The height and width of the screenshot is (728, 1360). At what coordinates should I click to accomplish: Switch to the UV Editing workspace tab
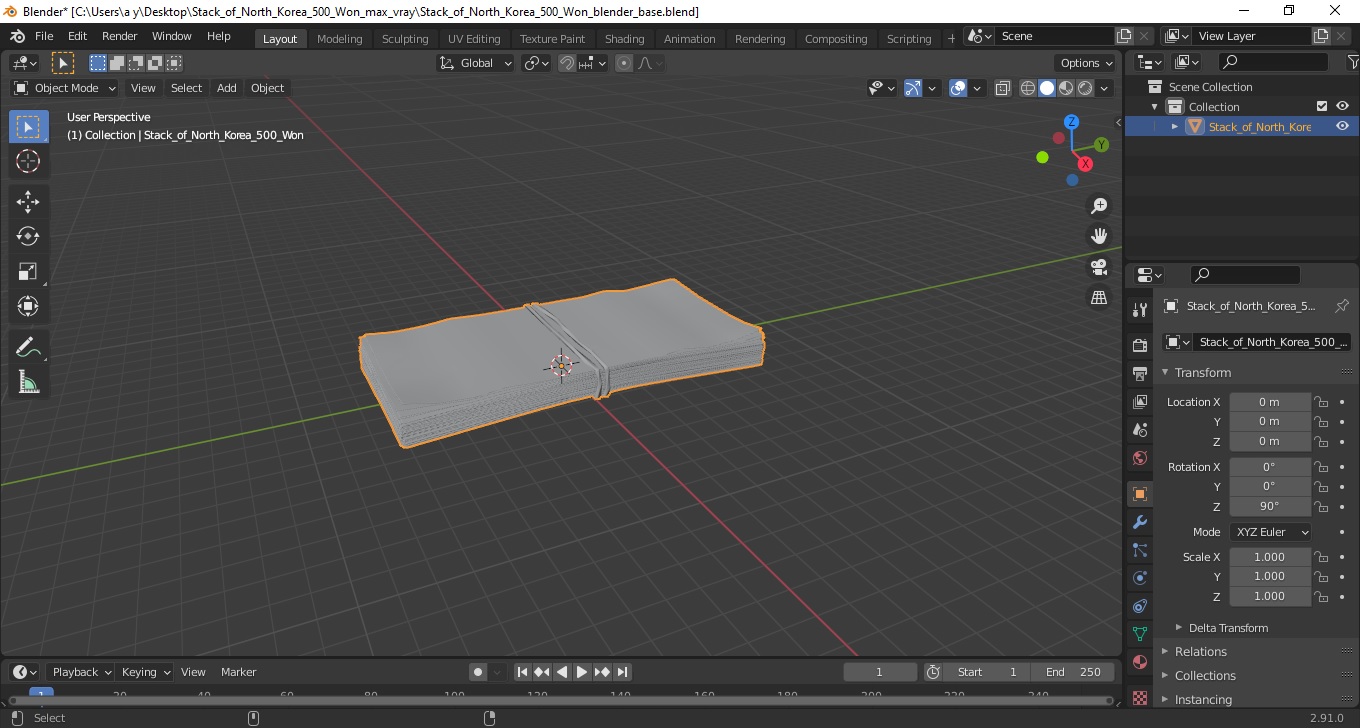[474, 39]
